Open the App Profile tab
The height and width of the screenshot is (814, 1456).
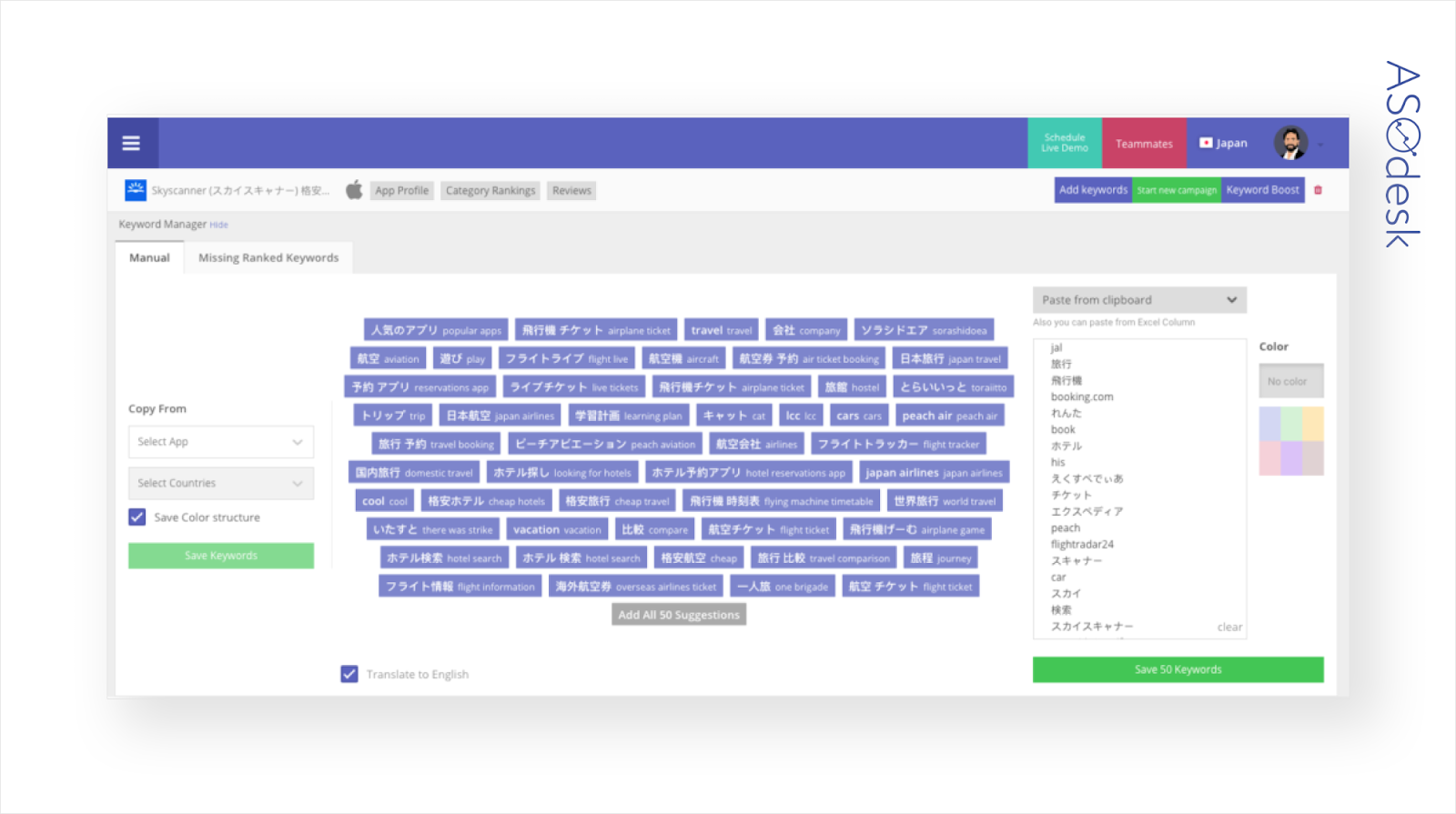(x=401, y=190)
